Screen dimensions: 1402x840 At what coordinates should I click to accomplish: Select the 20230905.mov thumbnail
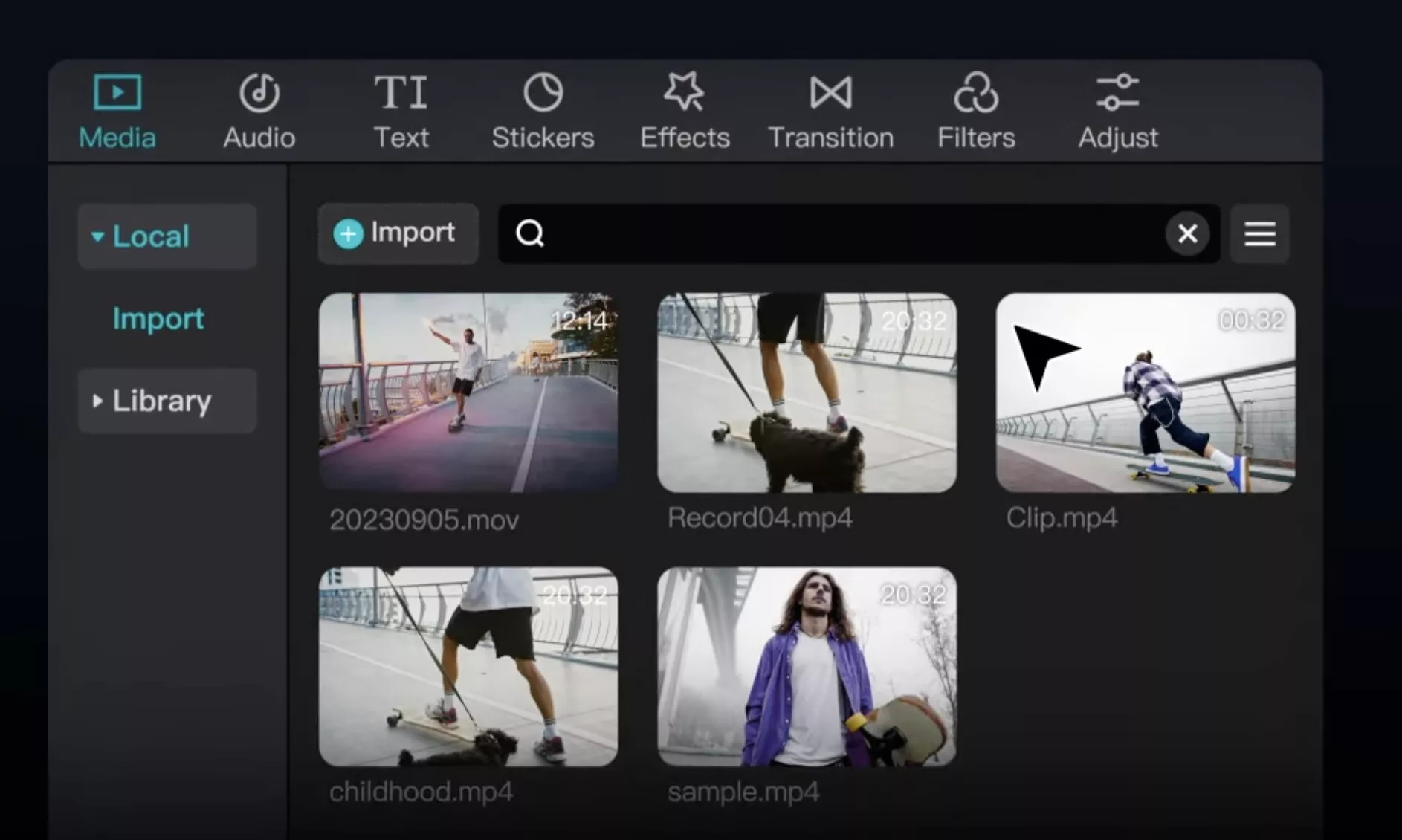(468, 392)
